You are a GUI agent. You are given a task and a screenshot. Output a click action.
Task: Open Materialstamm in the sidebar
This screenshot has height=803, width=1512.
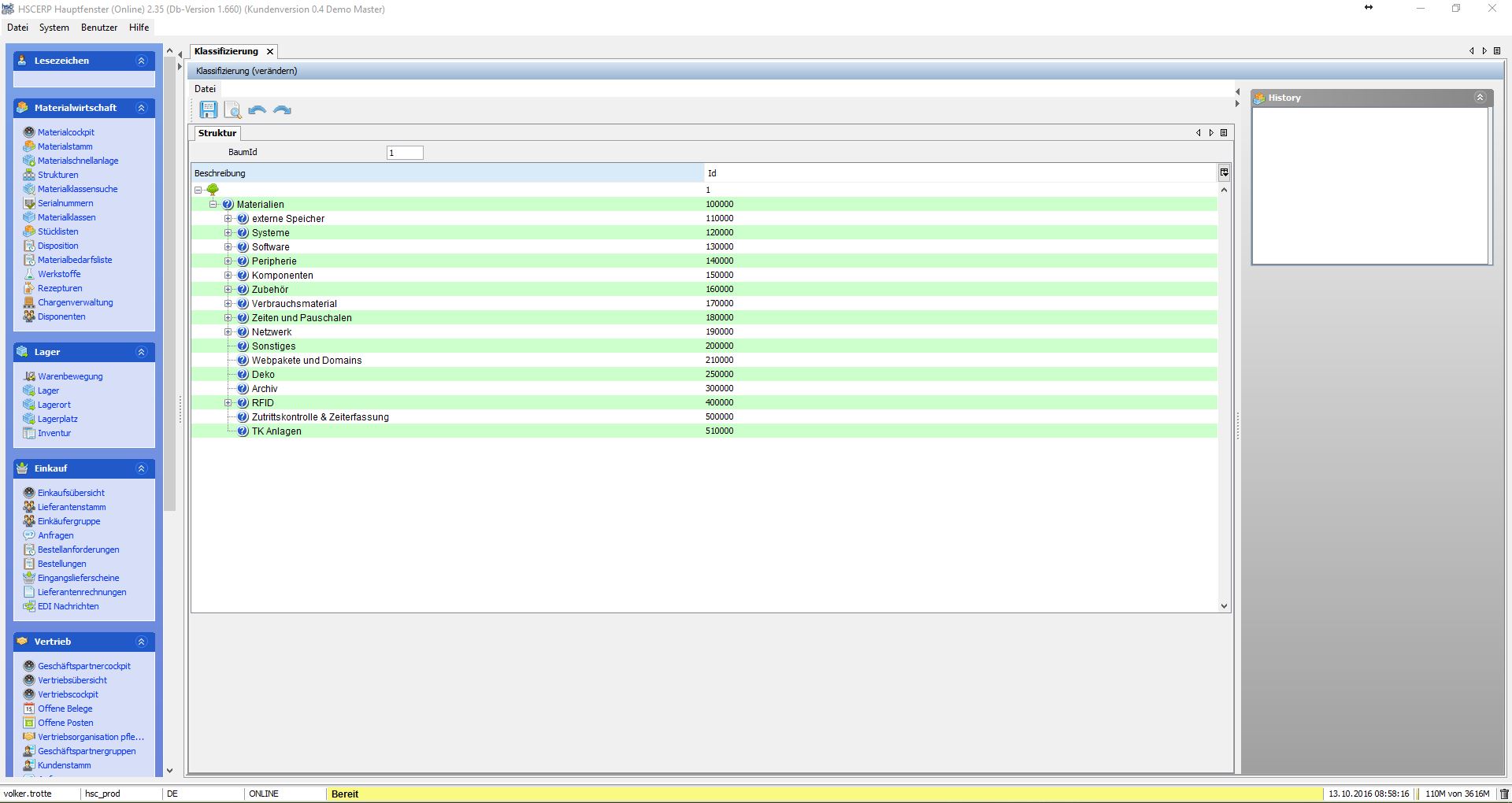pos(65,146)
